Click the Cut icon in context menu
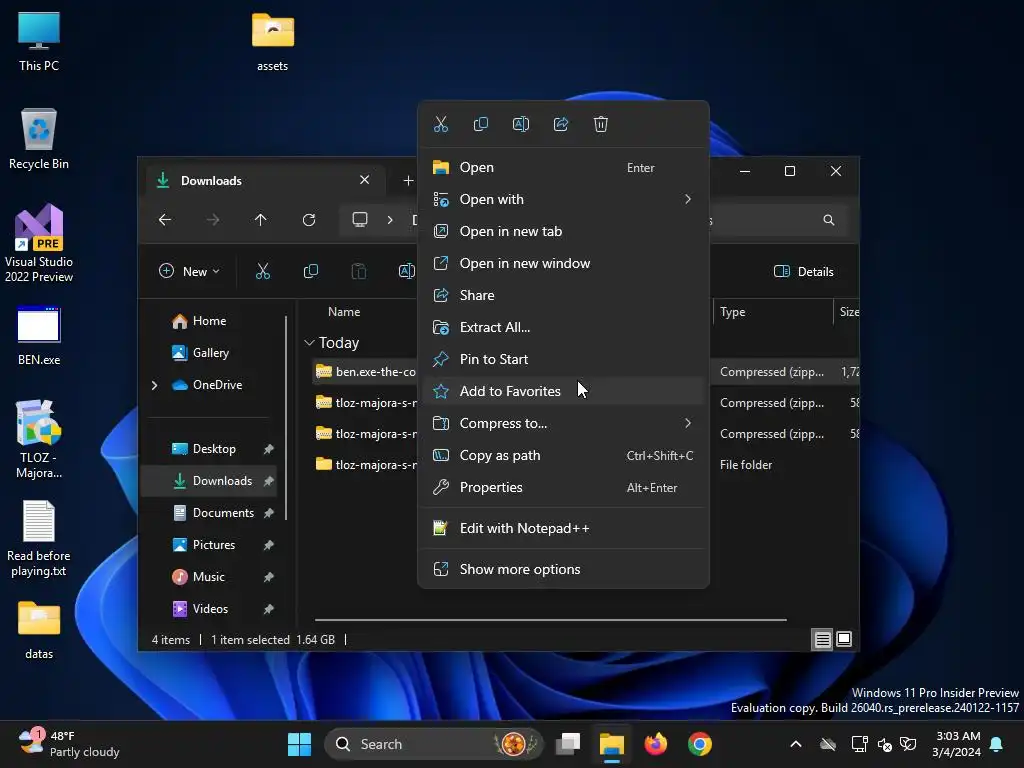1024x768 pixels. click(x=441, y=124)
